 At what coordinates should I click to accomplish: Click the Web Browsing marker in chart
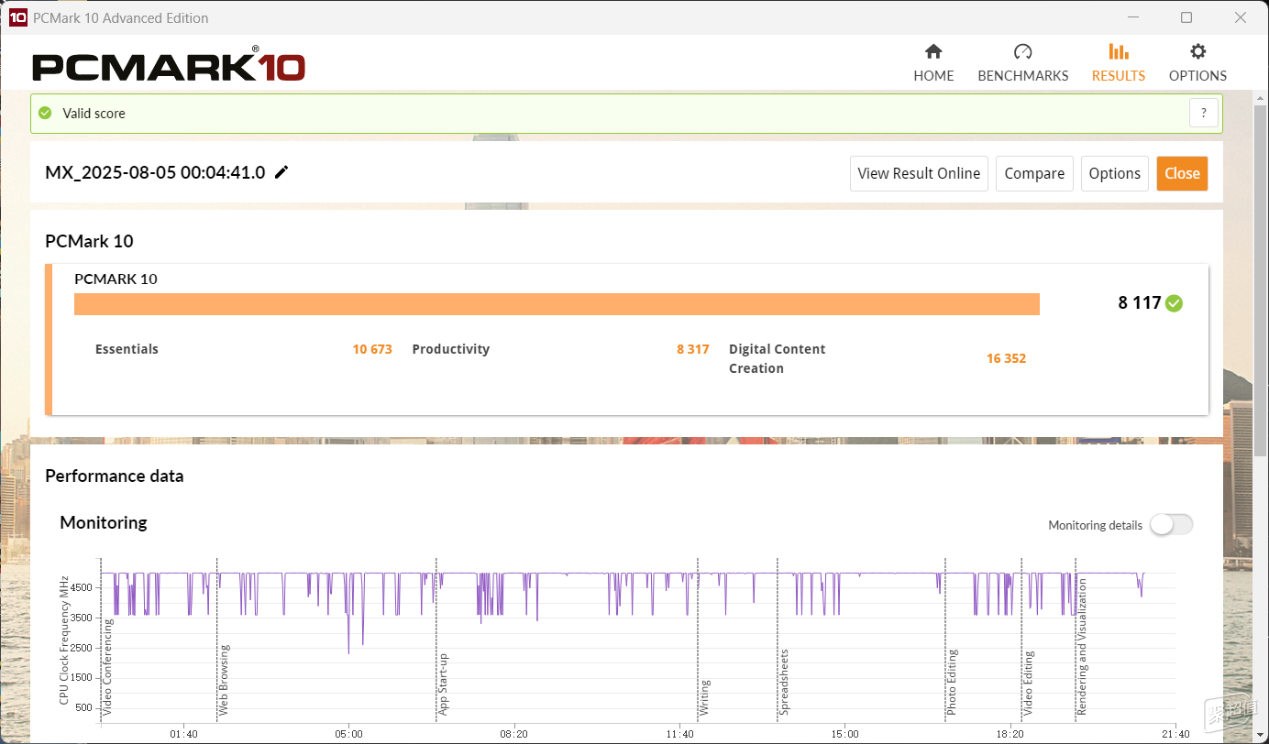[225, 680]
